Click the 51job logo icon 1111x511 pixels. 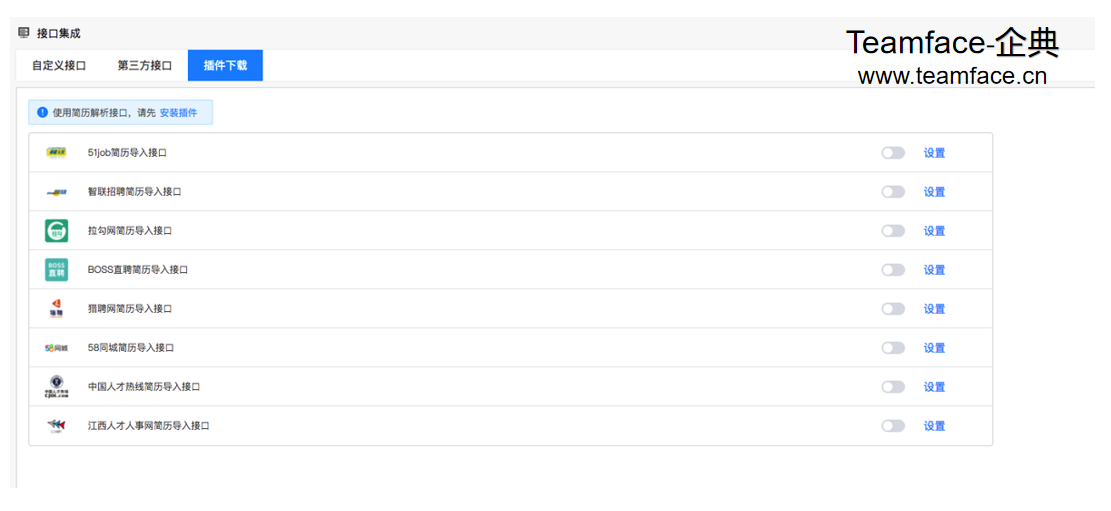56,152
